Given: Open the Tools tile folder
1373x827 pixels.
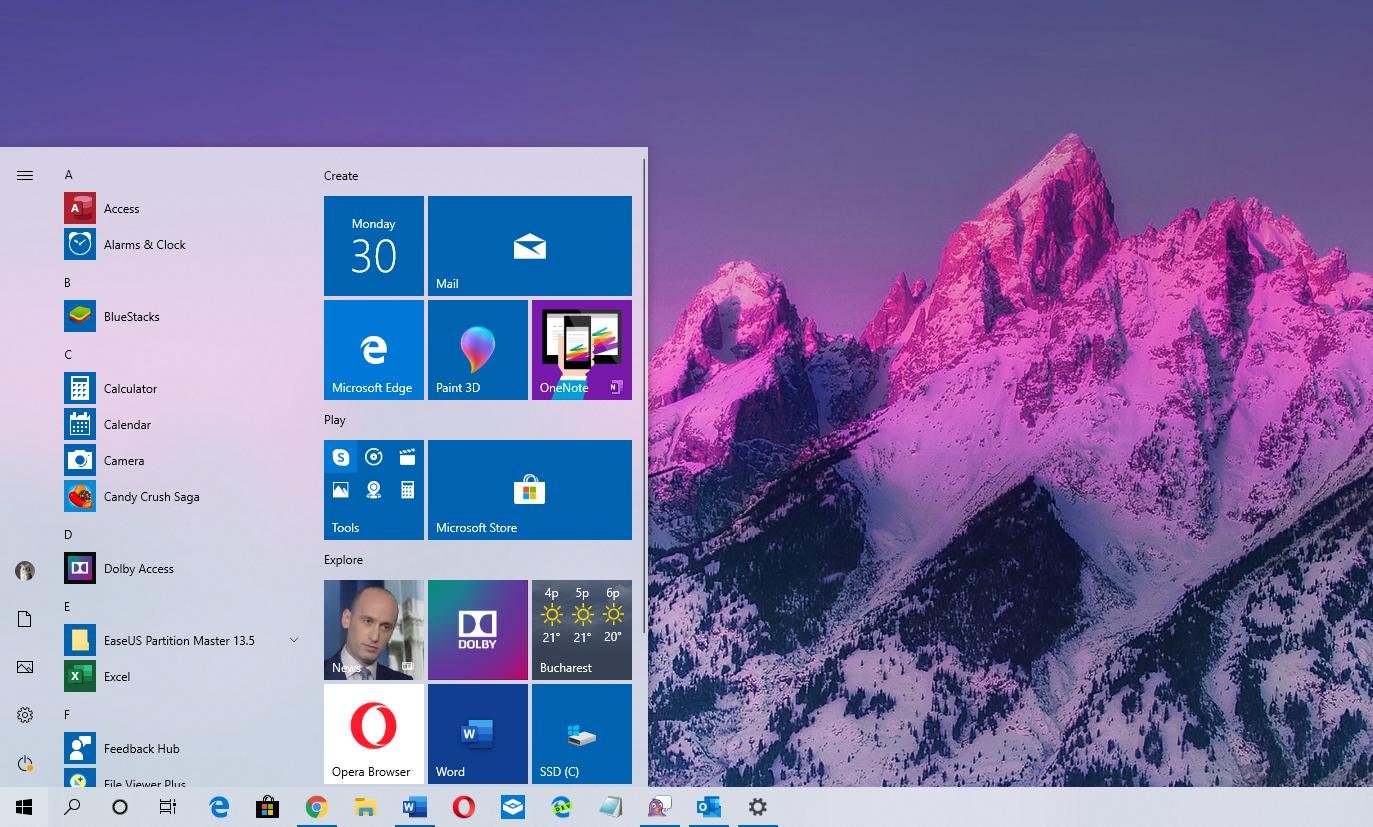Looking at the screenshot, I should (373, 489).
